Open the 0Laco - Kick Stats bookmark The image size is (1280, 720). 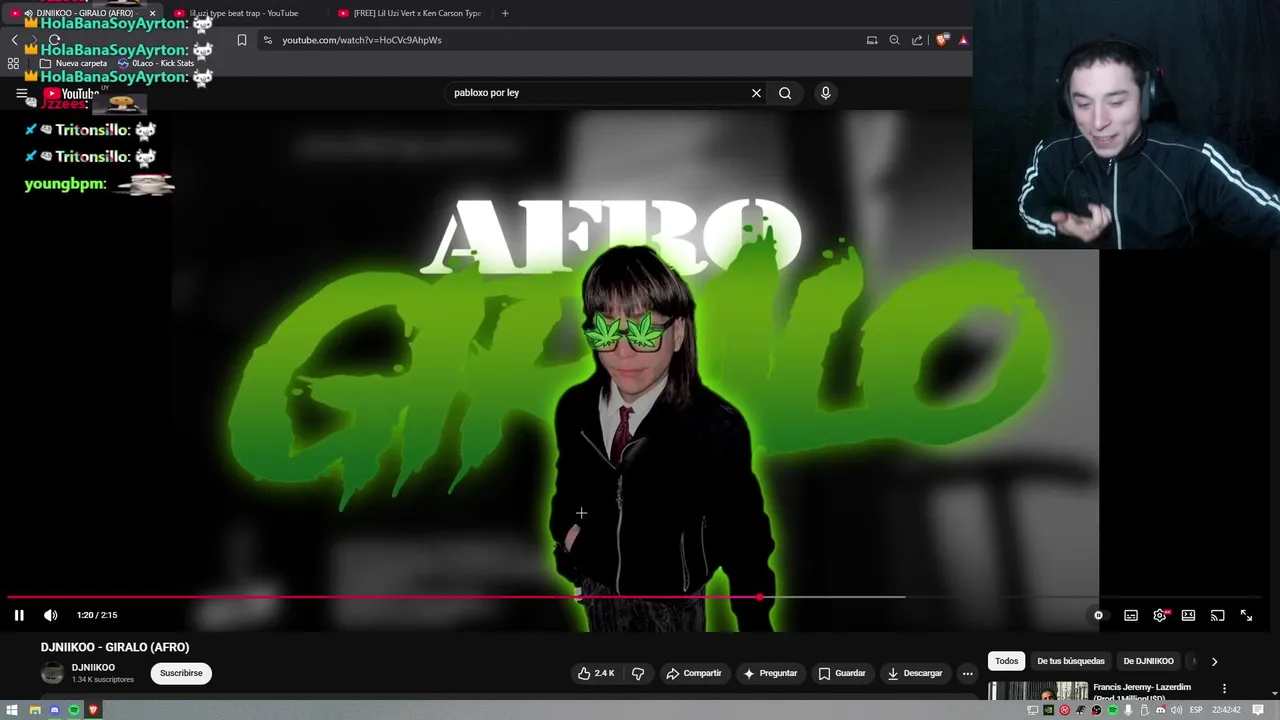pyautogui.click(x=155, y=63)
